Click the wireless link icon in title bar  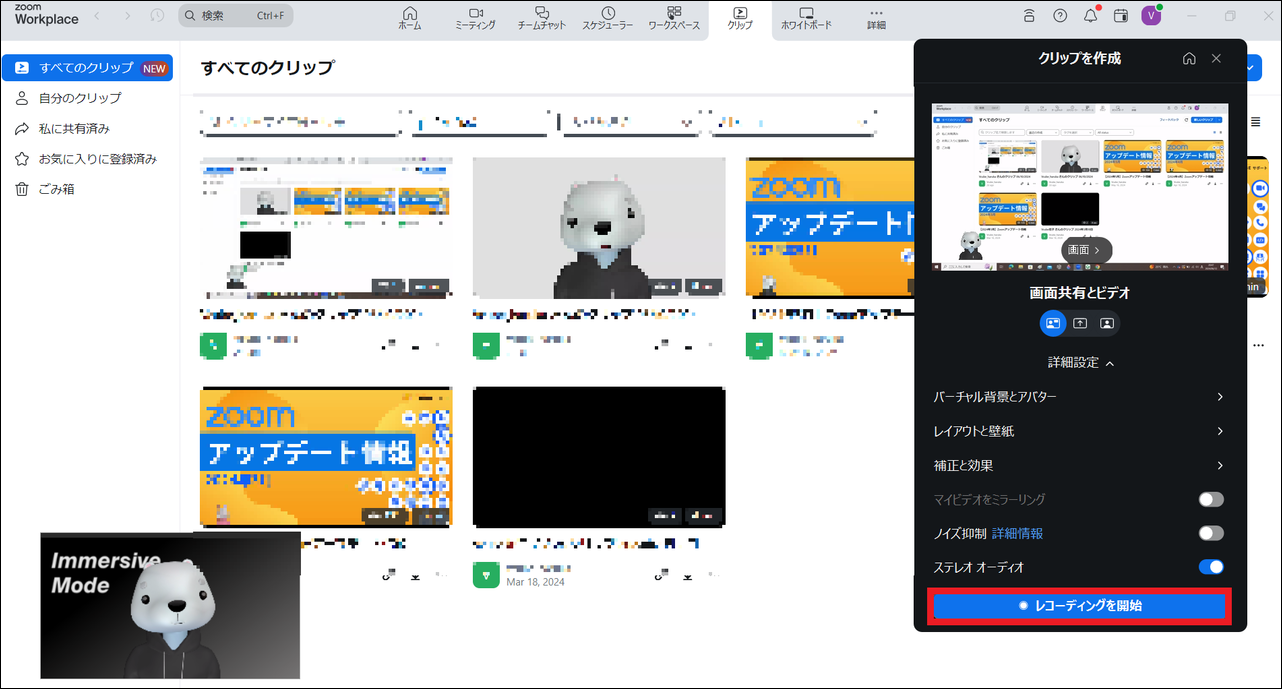coord(1030,16)
